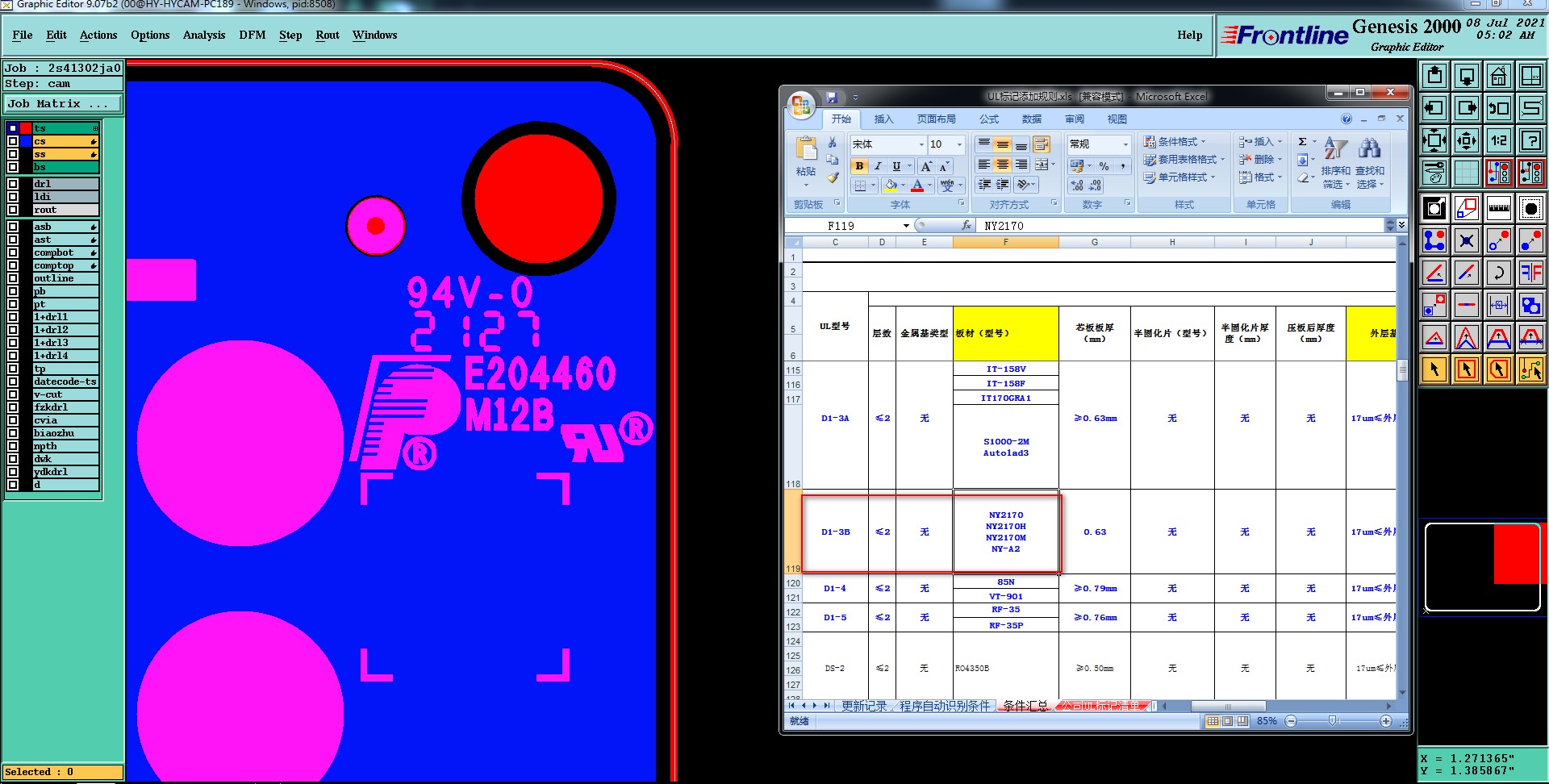The image size is (1549, 784).
Task: Expand the 排序和筛选 sort and filter menu
Action: point(1335,165)
